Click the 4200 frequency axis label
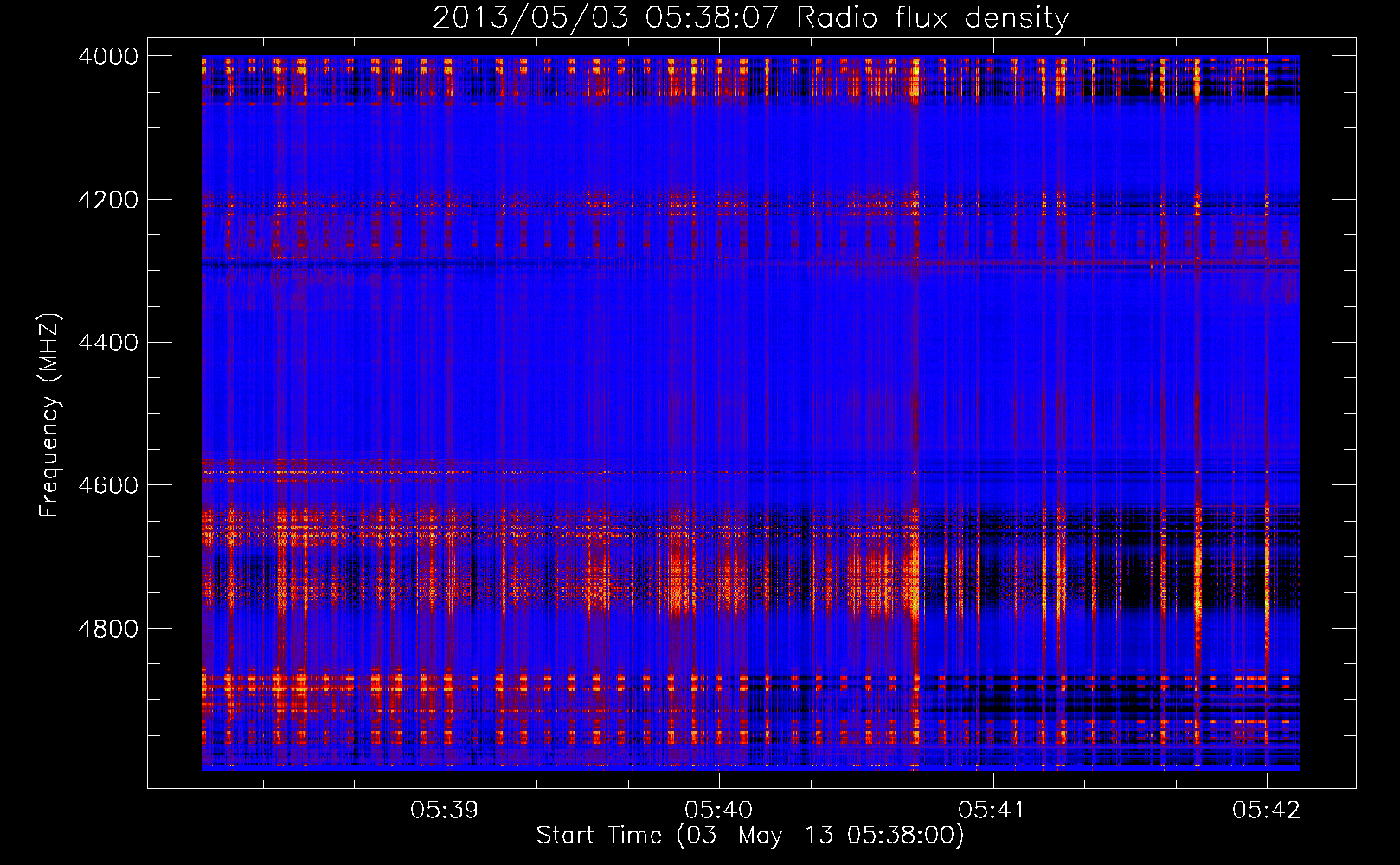Image resolution: width=1400 pixels, height=865 pixels. pos(108,200)
